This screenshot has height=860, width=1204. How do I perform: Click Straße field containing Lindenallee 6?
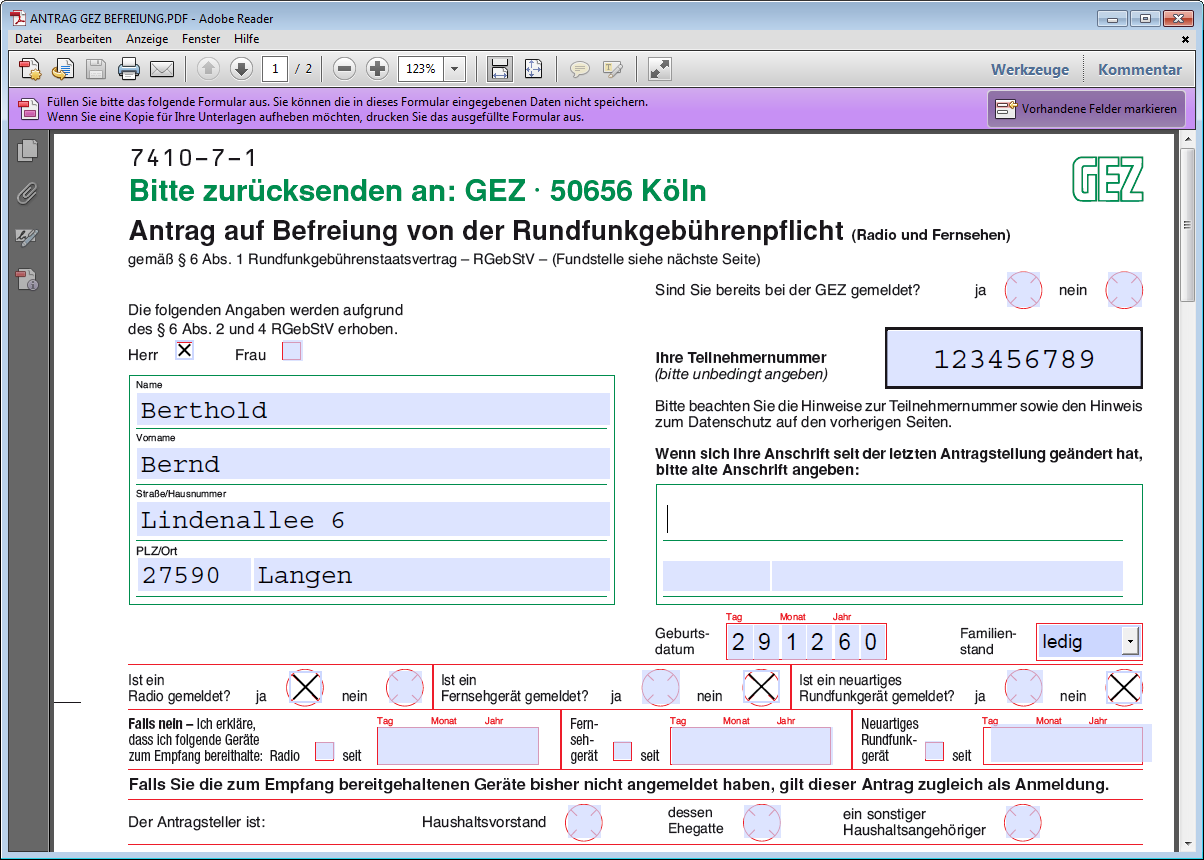[x=373, y=520]
